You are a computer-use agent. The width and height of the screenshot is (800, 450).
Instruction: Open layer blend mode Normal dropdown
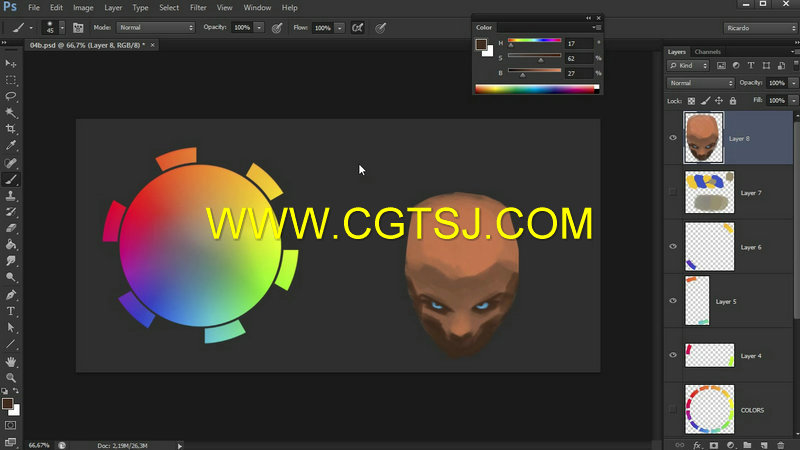[701, 83]
